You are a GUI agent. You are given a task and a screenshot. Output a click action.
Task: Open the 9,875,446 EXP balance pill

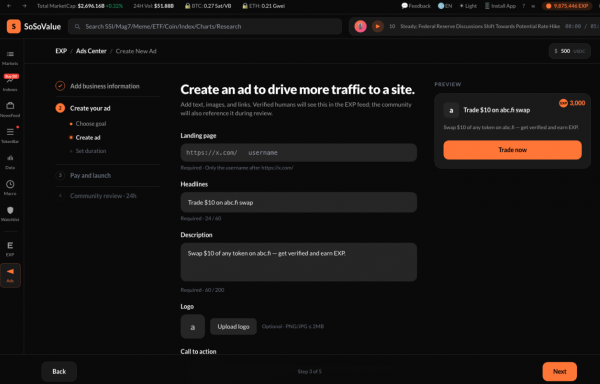pos(567,6)
